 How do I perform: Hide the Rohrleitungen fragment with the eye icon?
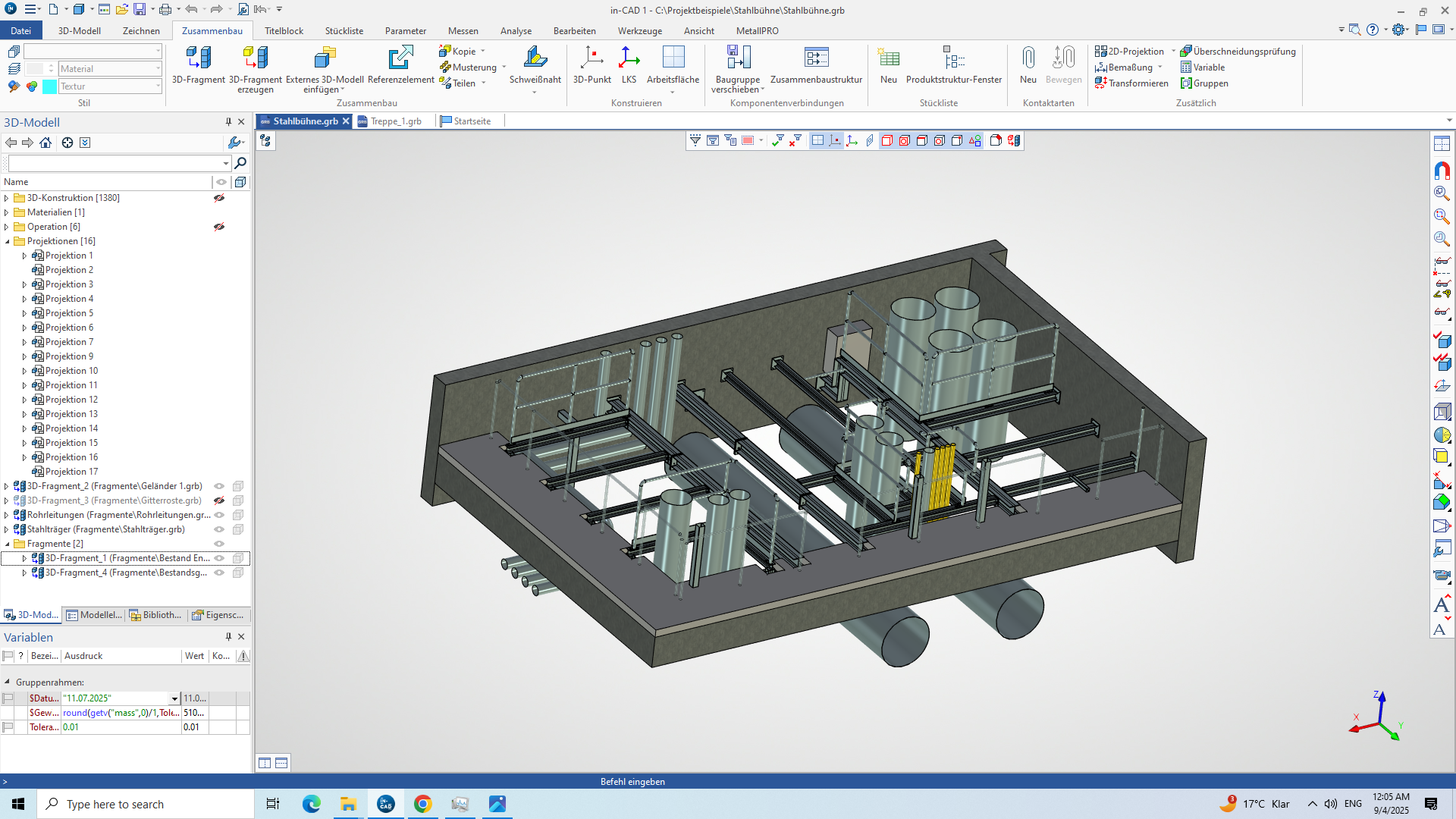point(219,515)
